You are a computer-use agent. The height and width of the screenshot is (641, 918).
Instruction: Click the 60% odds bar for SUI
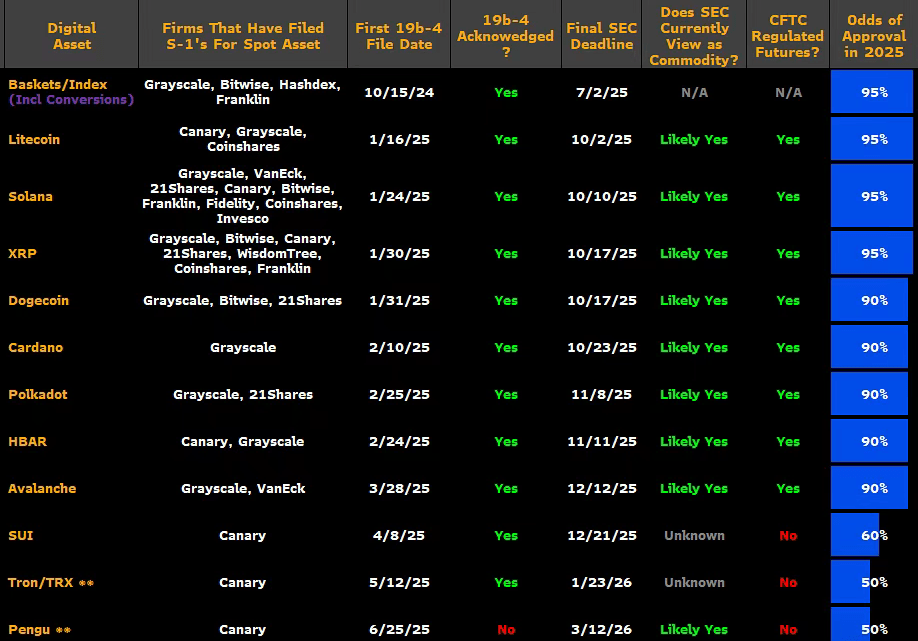point(855,535)
